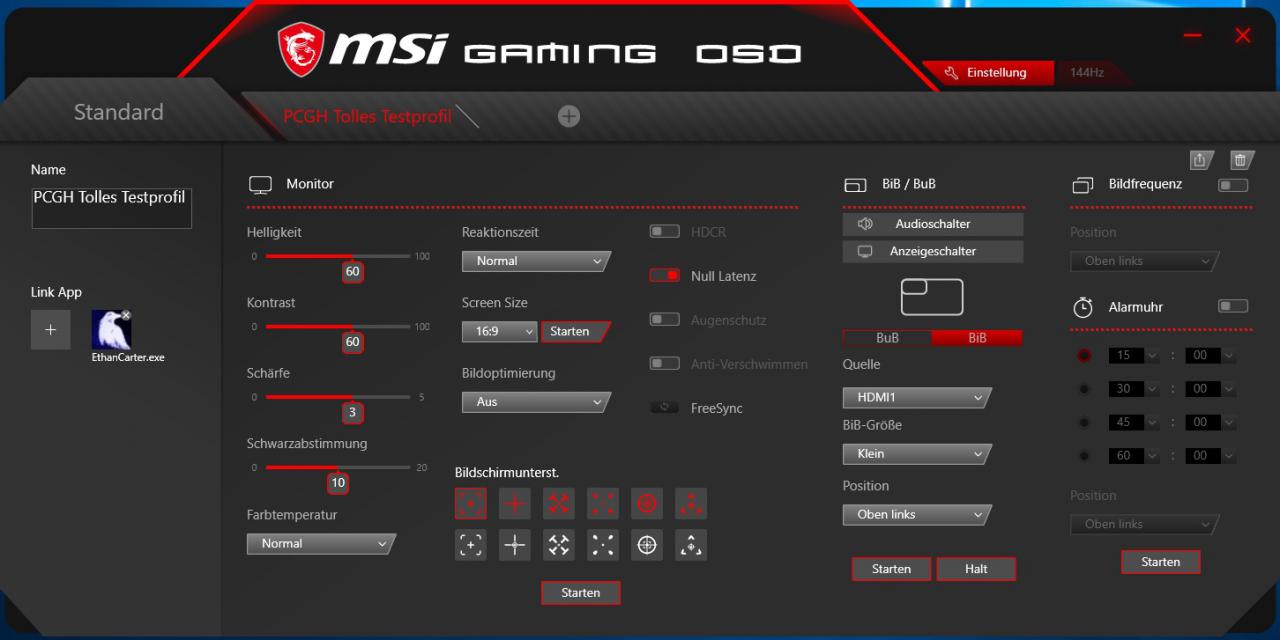
Task: Open the alarm minutes dropdown showing 45
Action: click(1133, 422)
